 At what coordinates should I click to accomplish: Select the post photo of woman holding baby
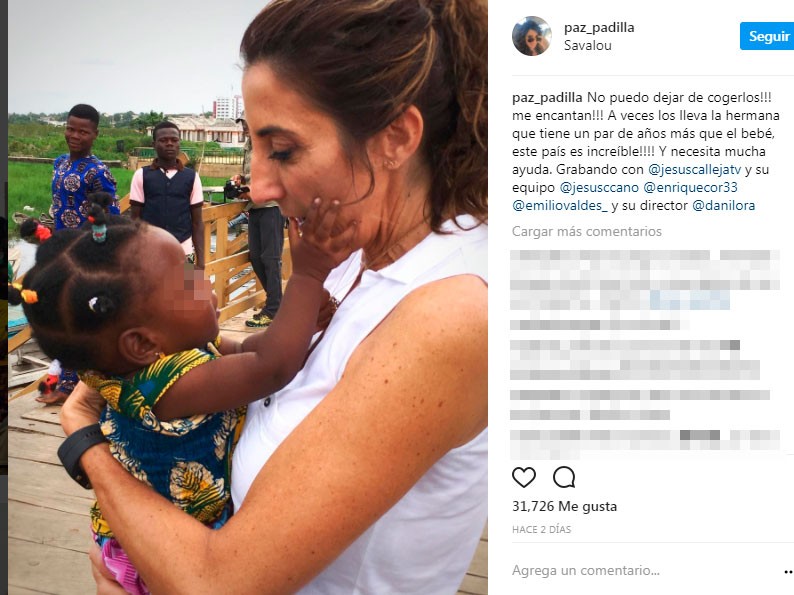(248, 297)
